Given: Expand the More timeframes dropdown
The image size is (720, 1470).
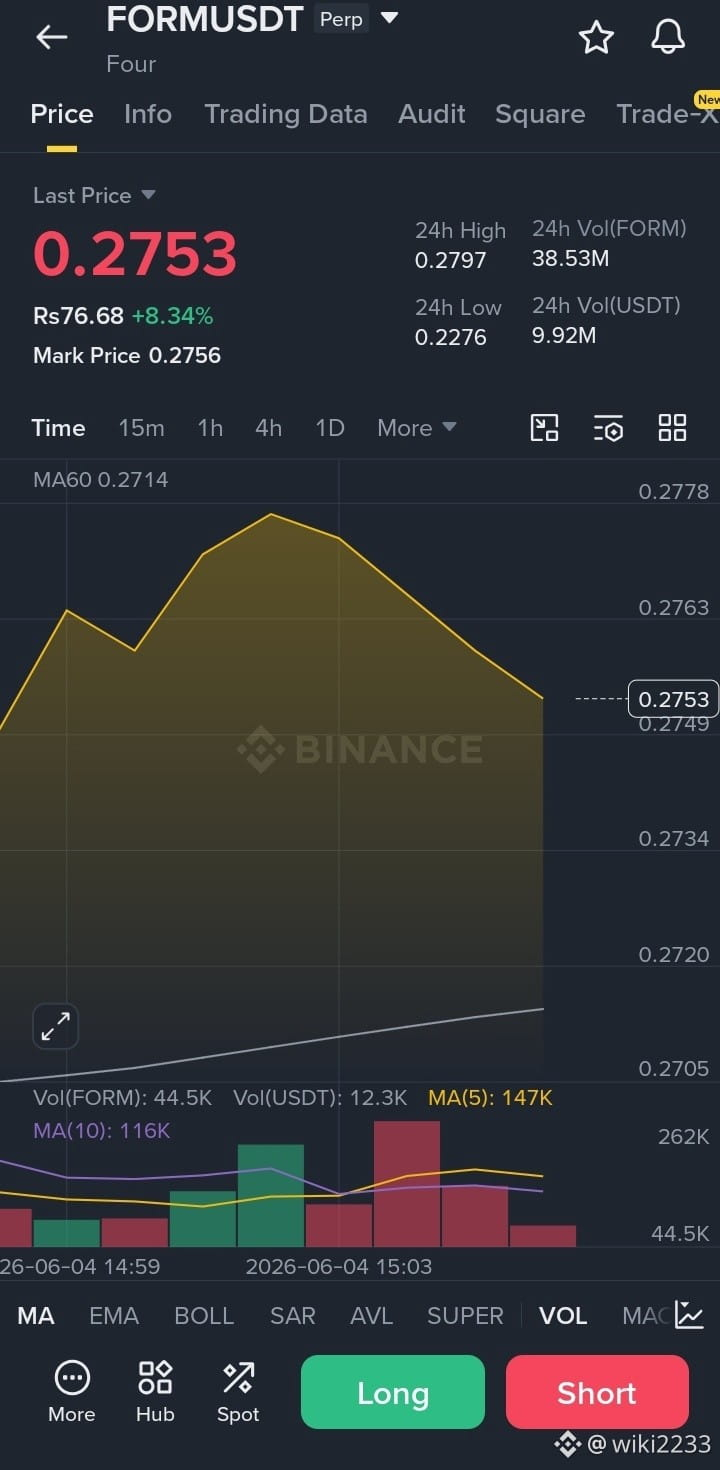Looking at the screenshot, I should point(417,428).
